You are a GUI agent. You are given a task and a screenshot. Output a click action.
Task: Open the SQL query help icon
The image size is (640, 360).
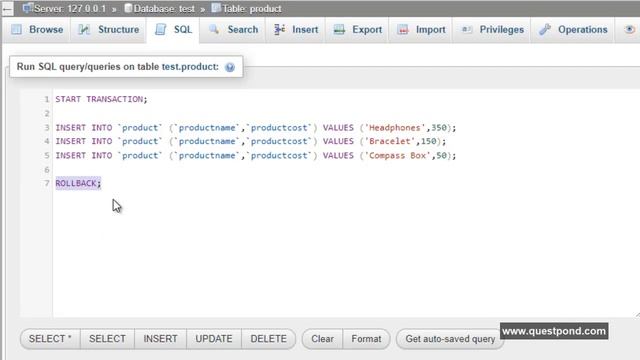click(x=230, y=67)
